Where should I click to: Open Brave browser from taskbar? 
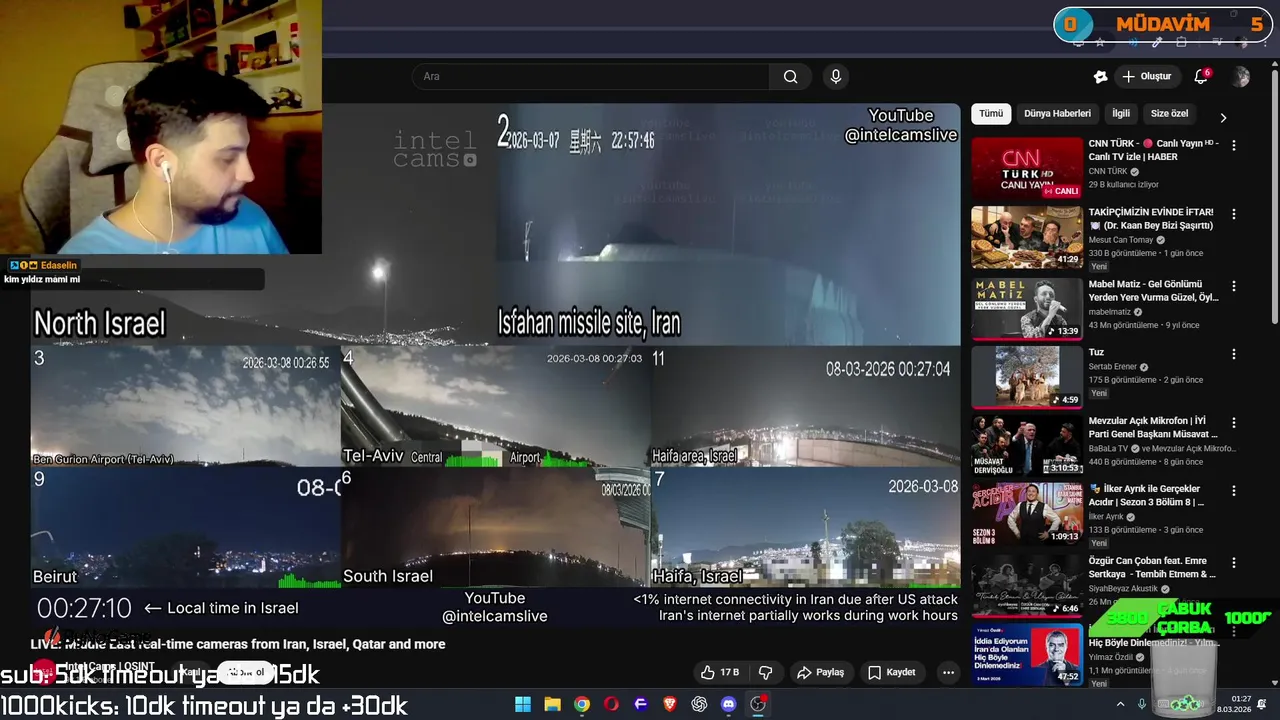670,704
